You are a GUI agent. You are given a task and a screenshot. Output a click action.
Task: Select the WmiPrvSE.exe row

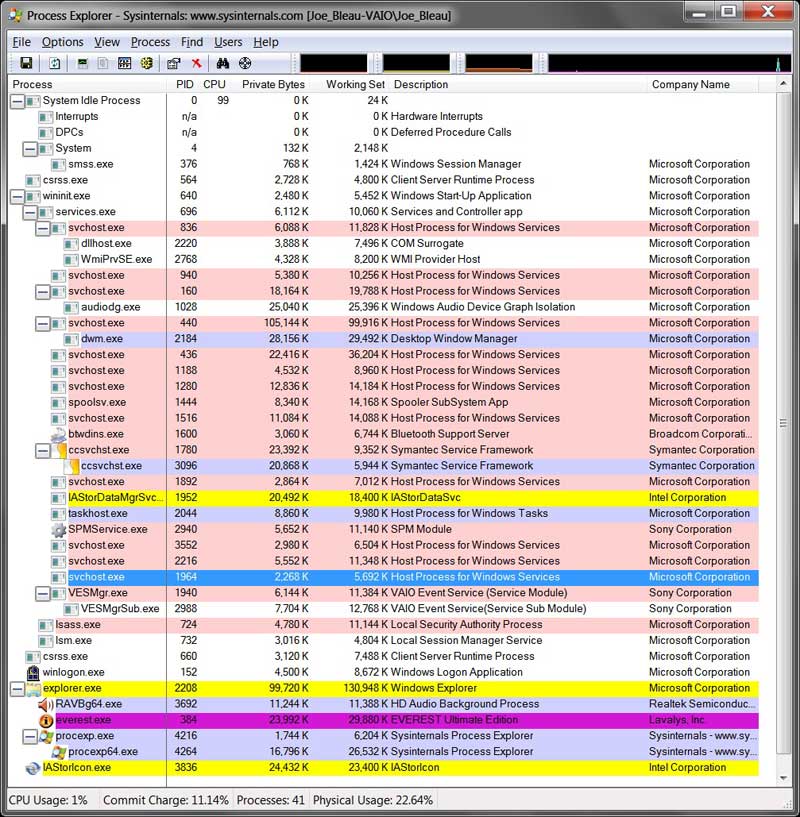[x=384, y=259]
